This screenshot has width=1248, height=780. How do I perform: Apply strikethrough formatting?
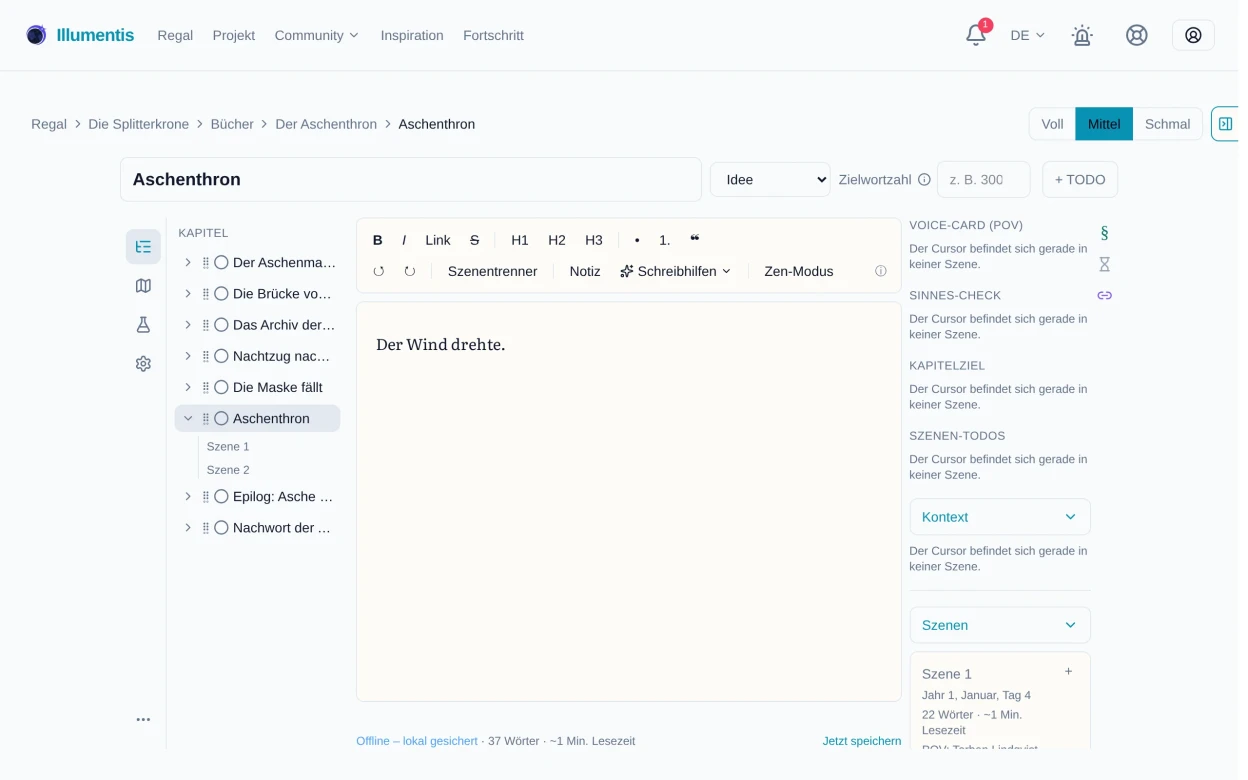[474, 240]
